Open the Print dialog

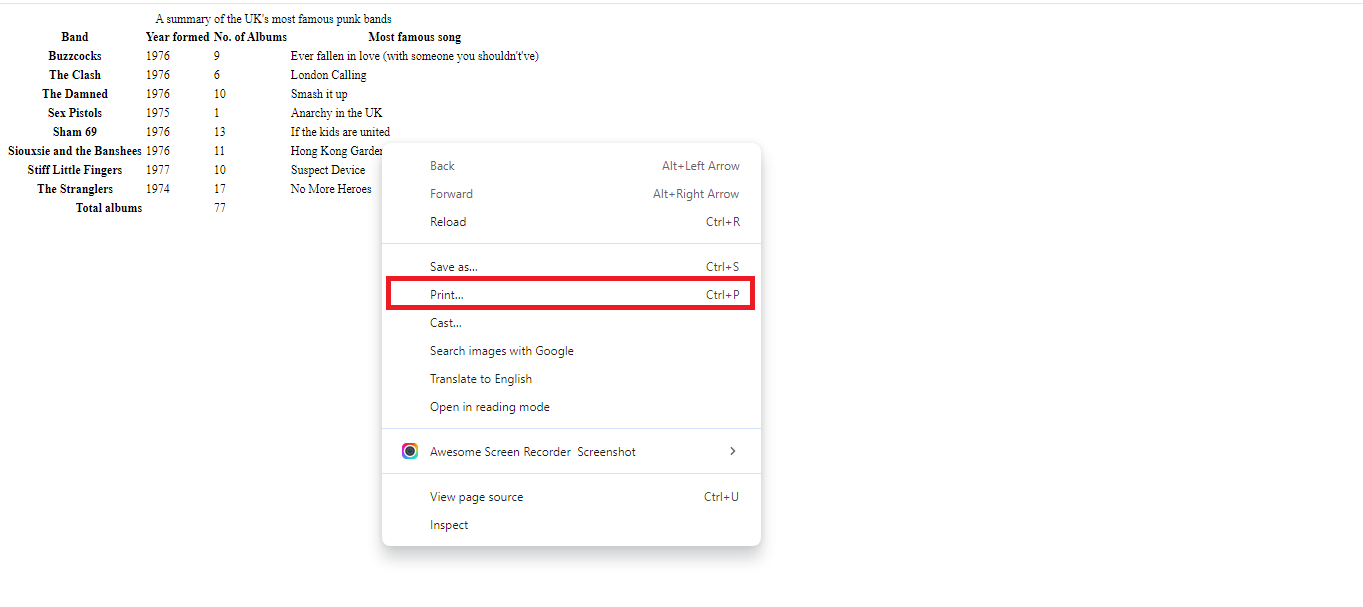(x=447, y=293)
